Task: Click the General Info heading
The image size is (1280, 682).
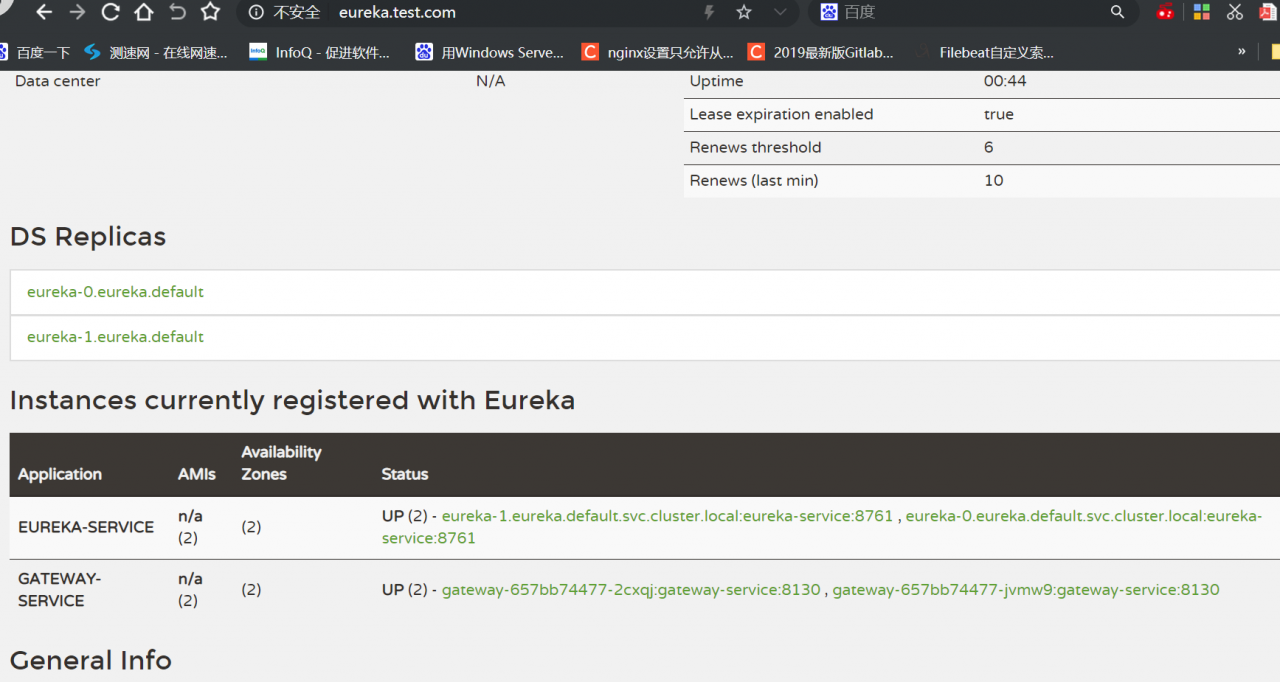Action: (91, 660)
